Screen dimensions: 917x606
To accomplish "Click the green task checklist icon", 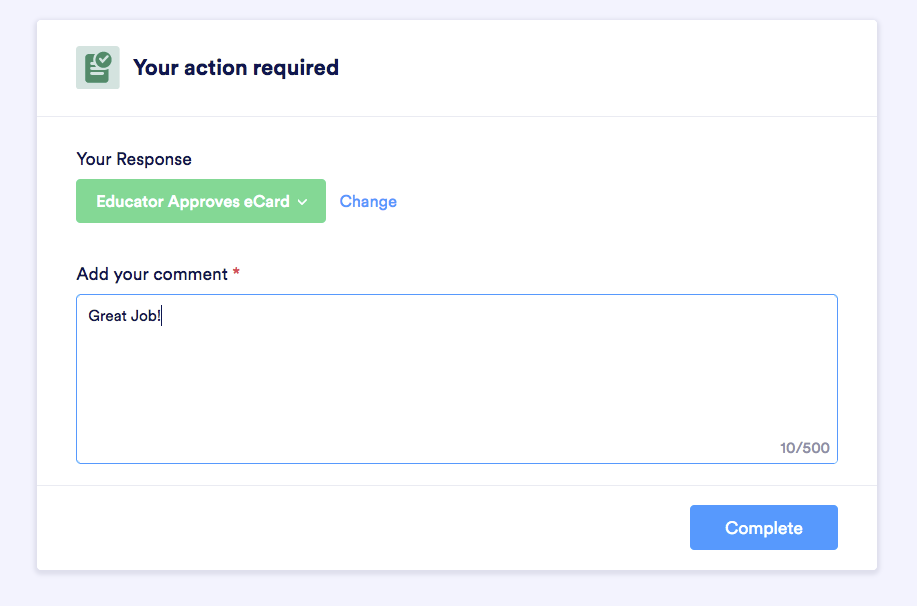I will point(98,68).
